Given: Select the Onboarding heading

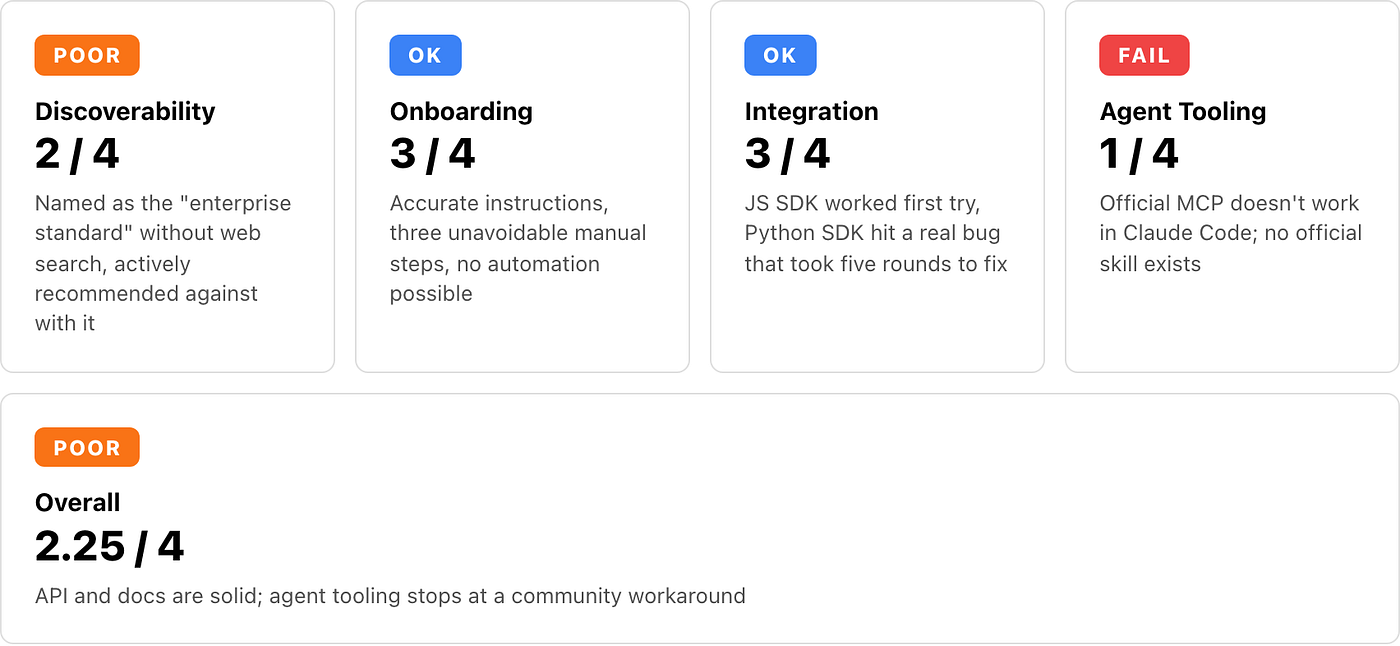Looking at the screenshot, I should point(461,111).
